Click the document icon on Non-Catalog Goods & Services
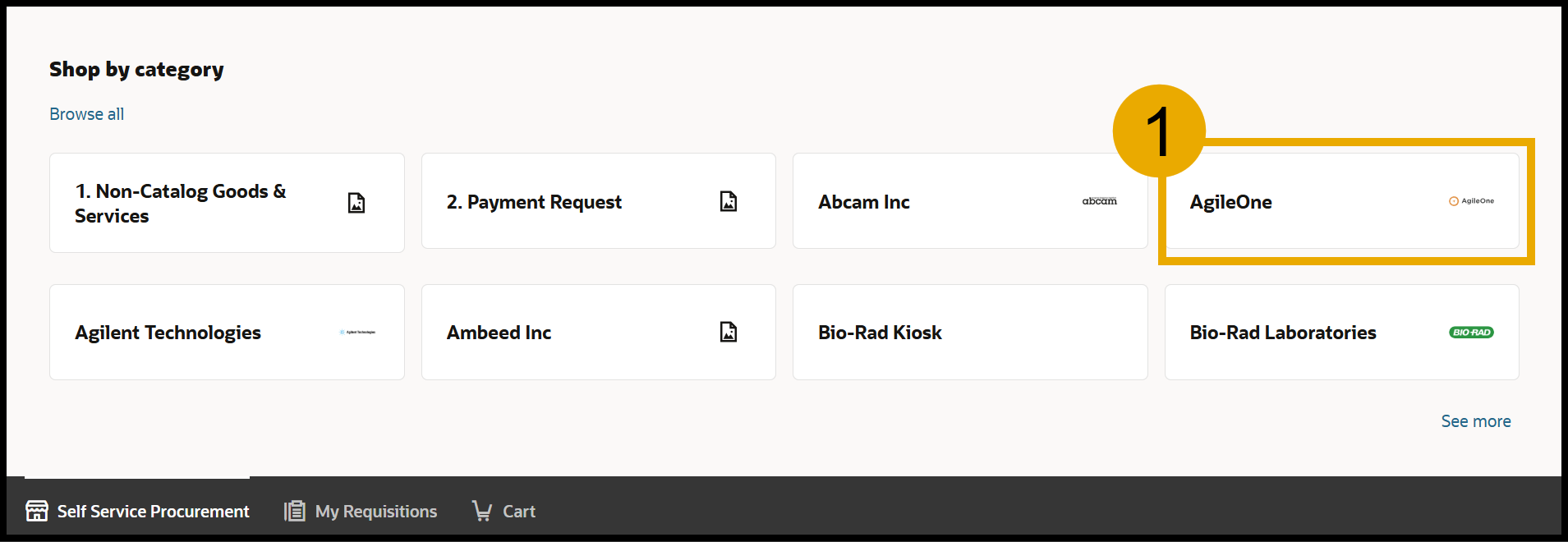 click(x=356, y=203)
